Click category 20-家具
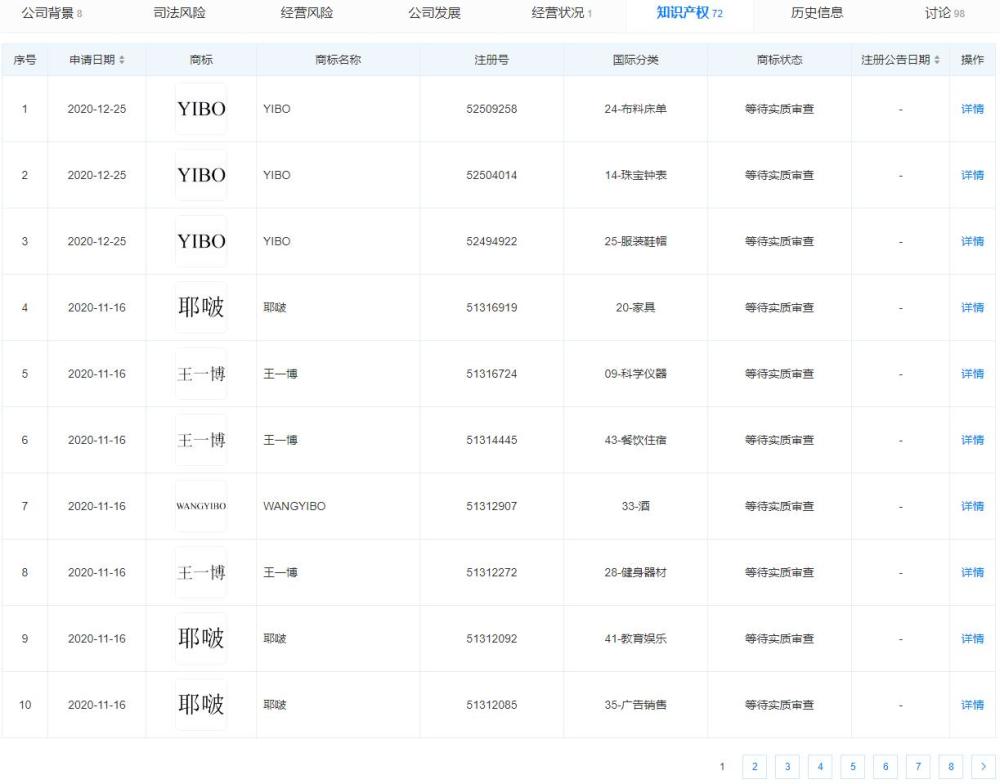The height and width of the screenshot is (784, 1000). coord(635,307)
